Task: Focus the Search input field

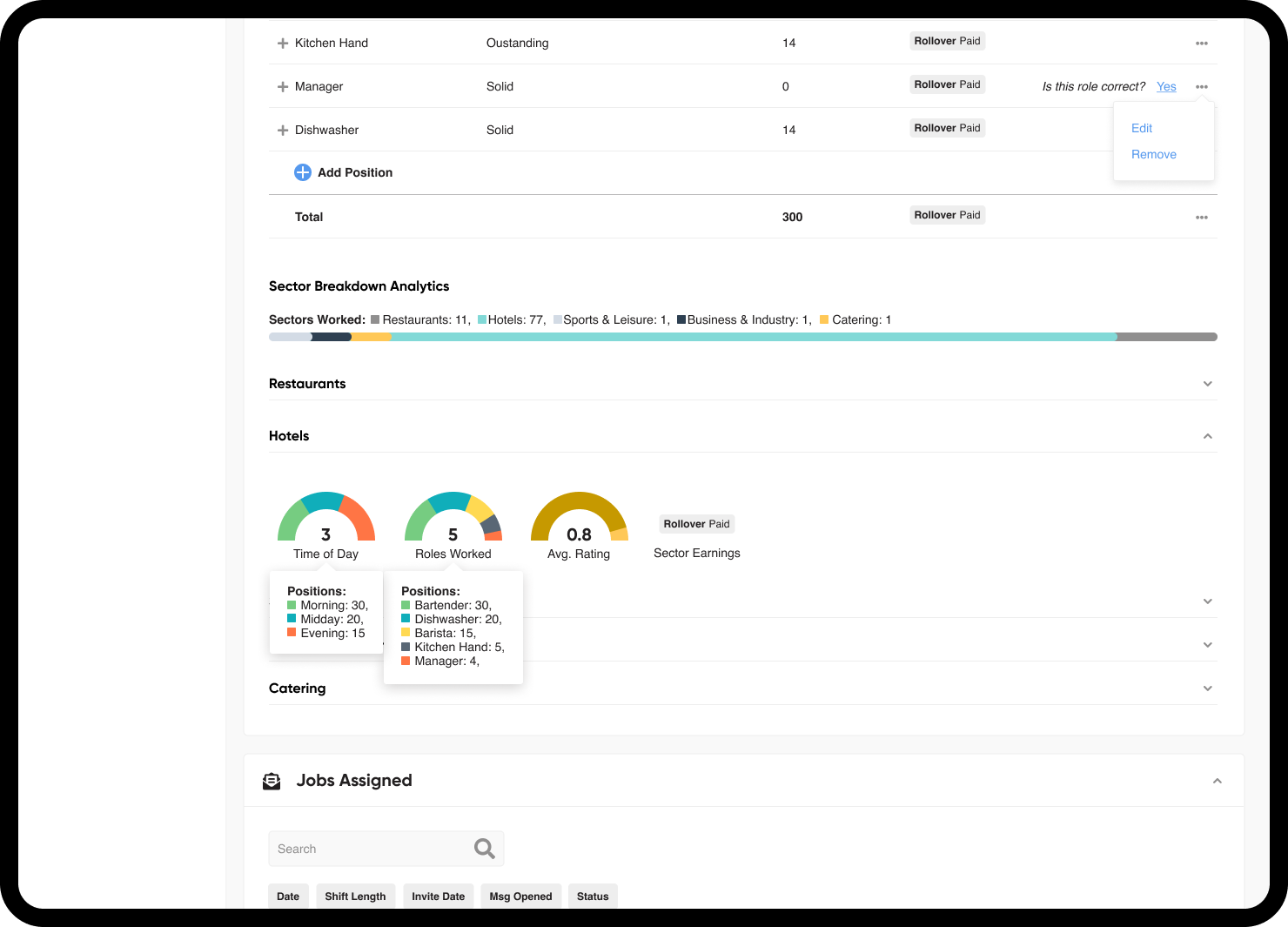Action: point(386,849)
